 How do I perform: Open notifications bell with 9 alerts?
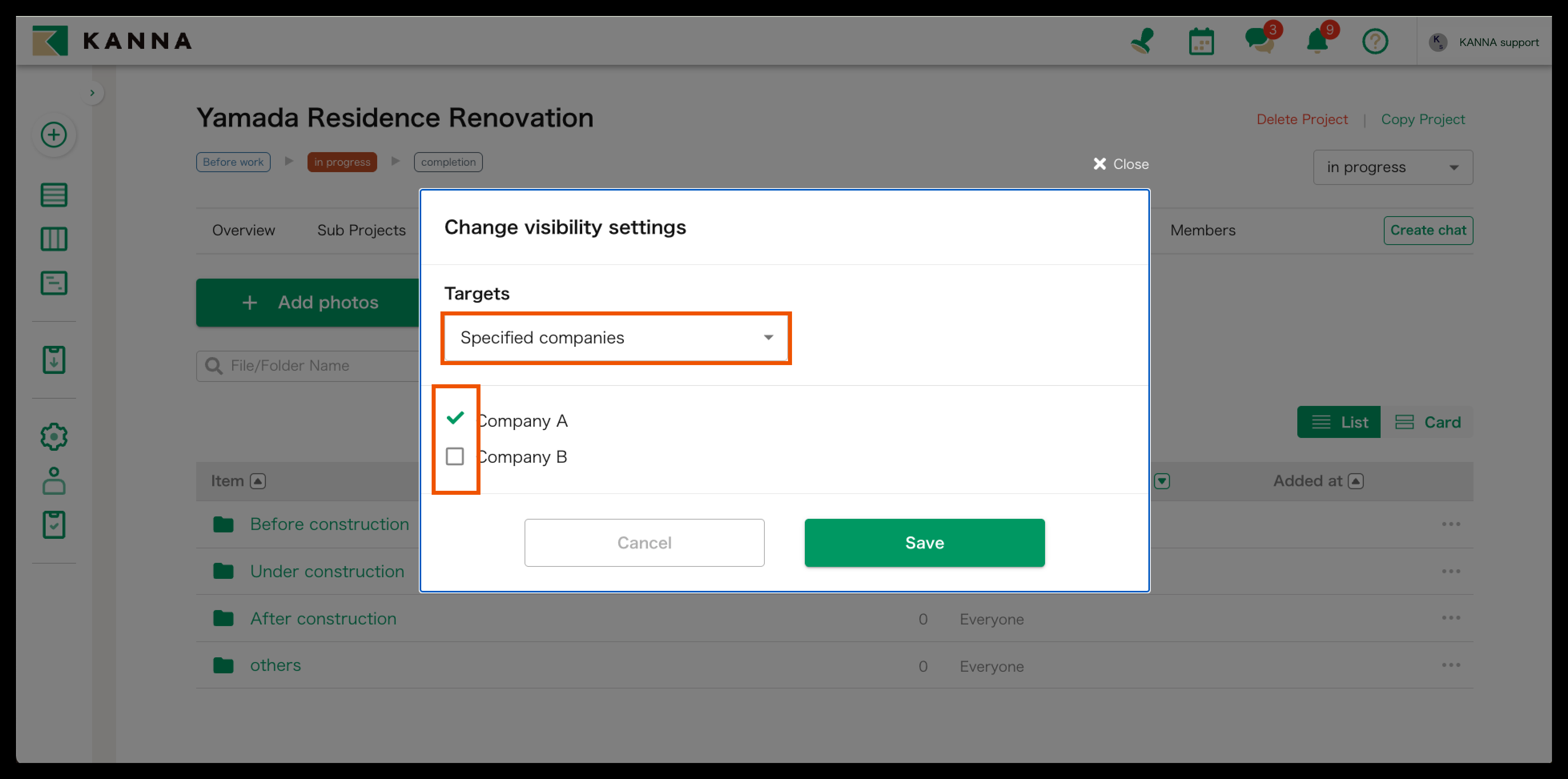pos(1317,41)
